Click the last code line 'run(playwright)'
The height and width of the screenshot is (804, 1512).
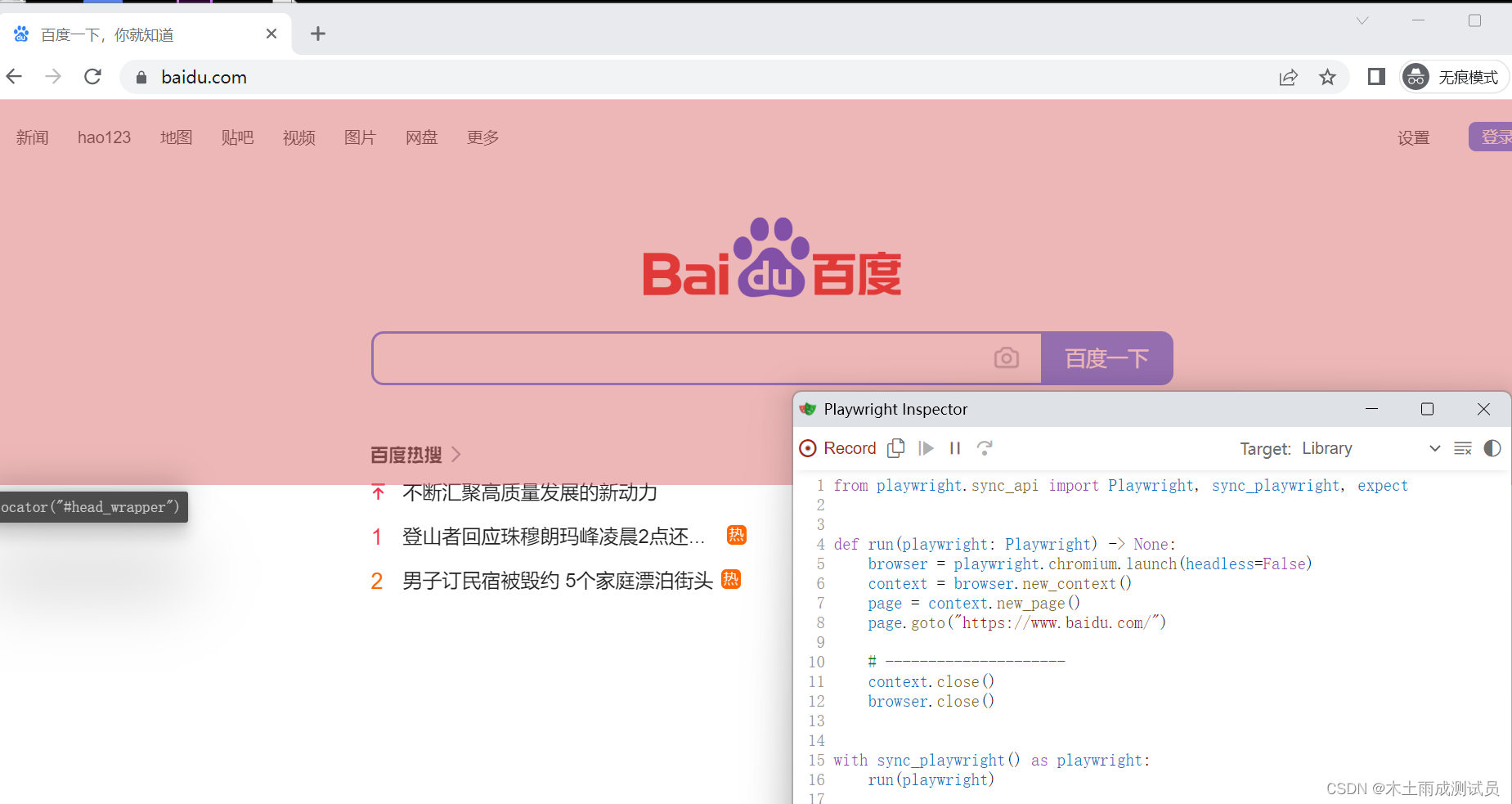931,780
